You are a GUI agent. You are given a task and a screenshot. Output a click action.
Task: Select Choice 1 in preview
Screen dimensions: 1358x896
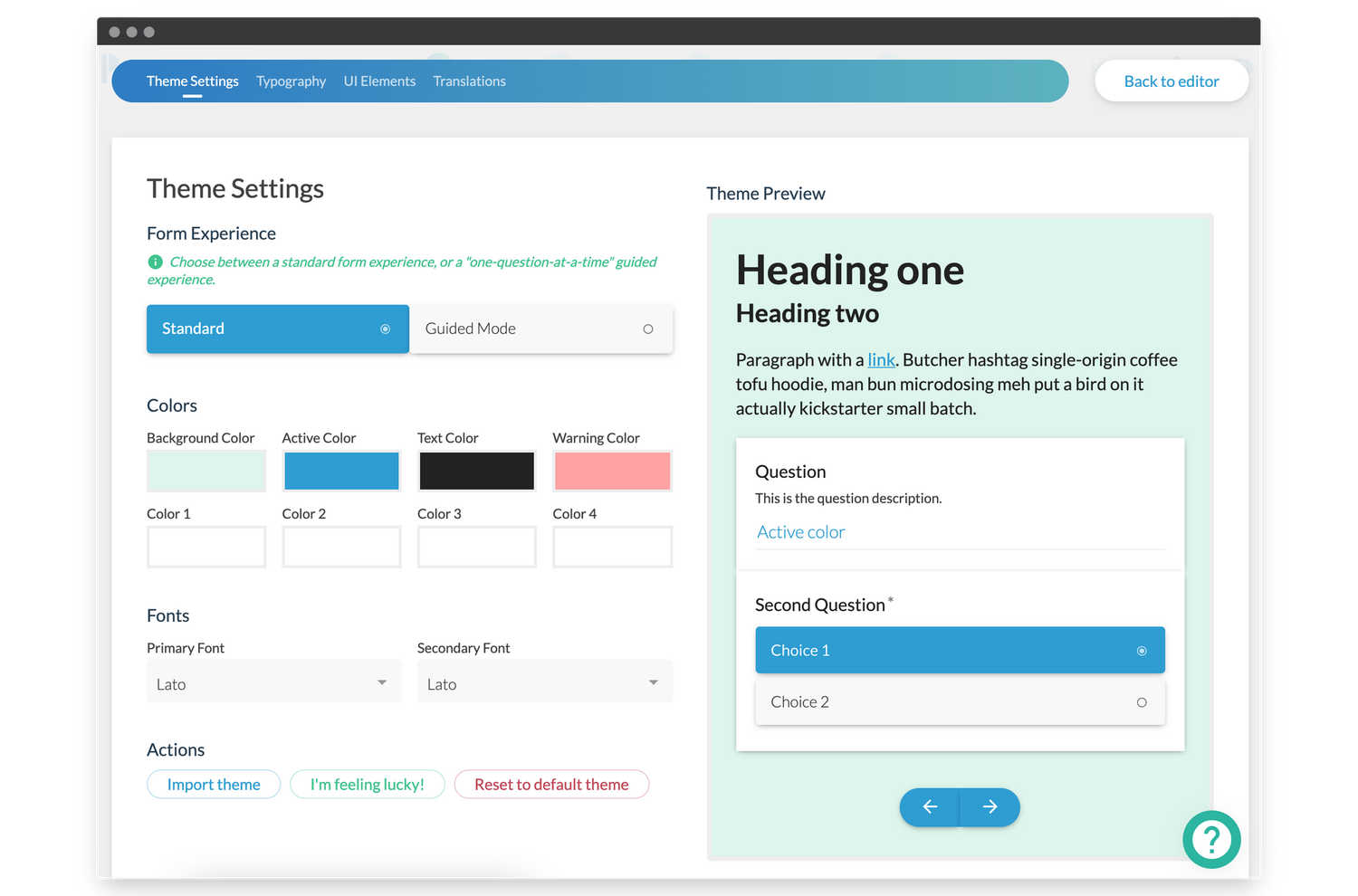960,650
